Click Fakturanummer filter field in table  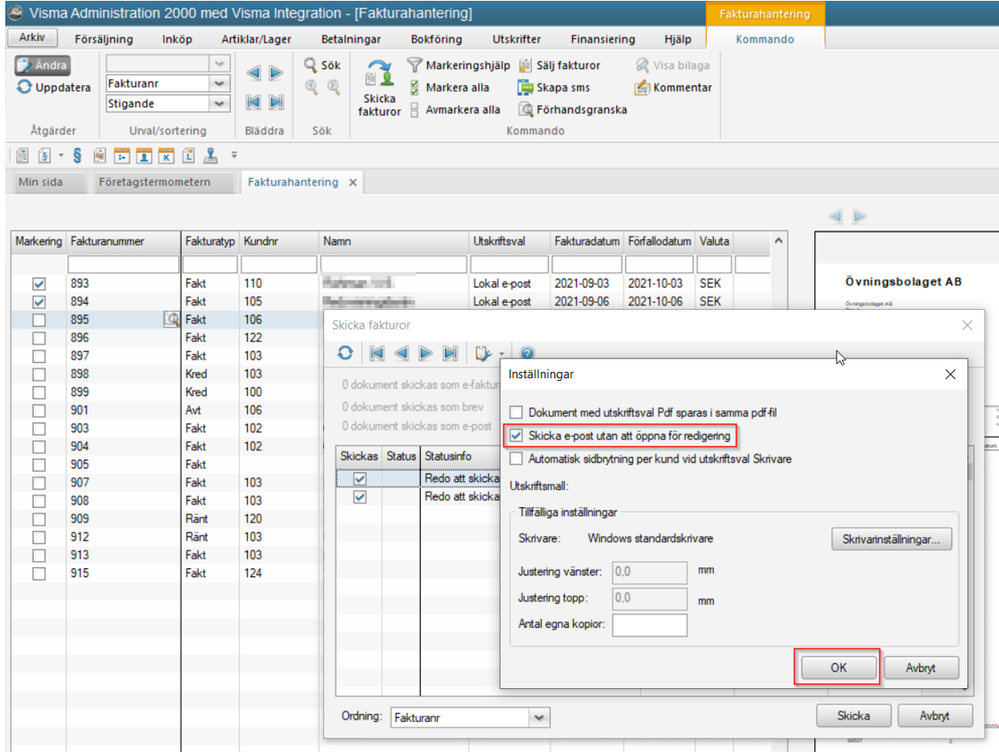coord(124,264)
